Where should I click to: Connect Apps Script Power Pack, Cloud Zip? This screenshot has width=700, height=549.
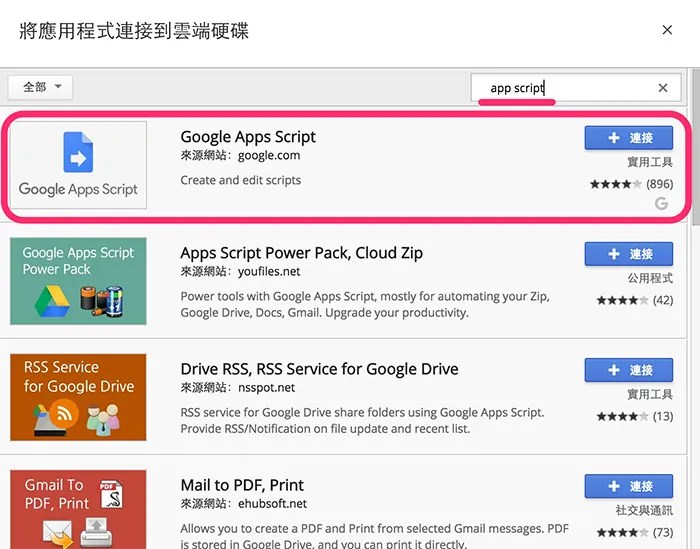tap(629, 254)
